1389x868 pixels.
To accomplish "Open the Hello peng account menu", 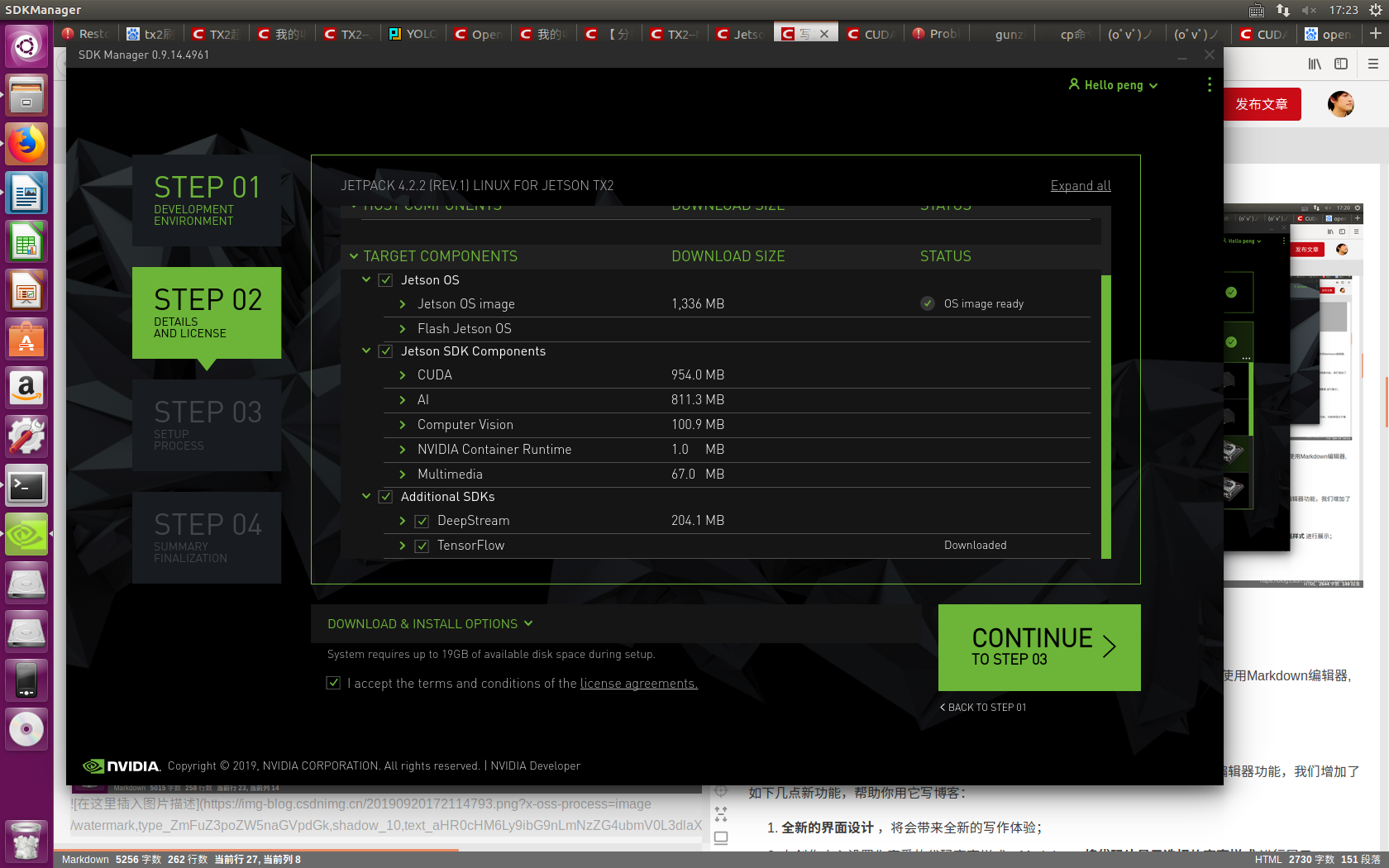I will pyautogui.click(x=1112, y=84).
